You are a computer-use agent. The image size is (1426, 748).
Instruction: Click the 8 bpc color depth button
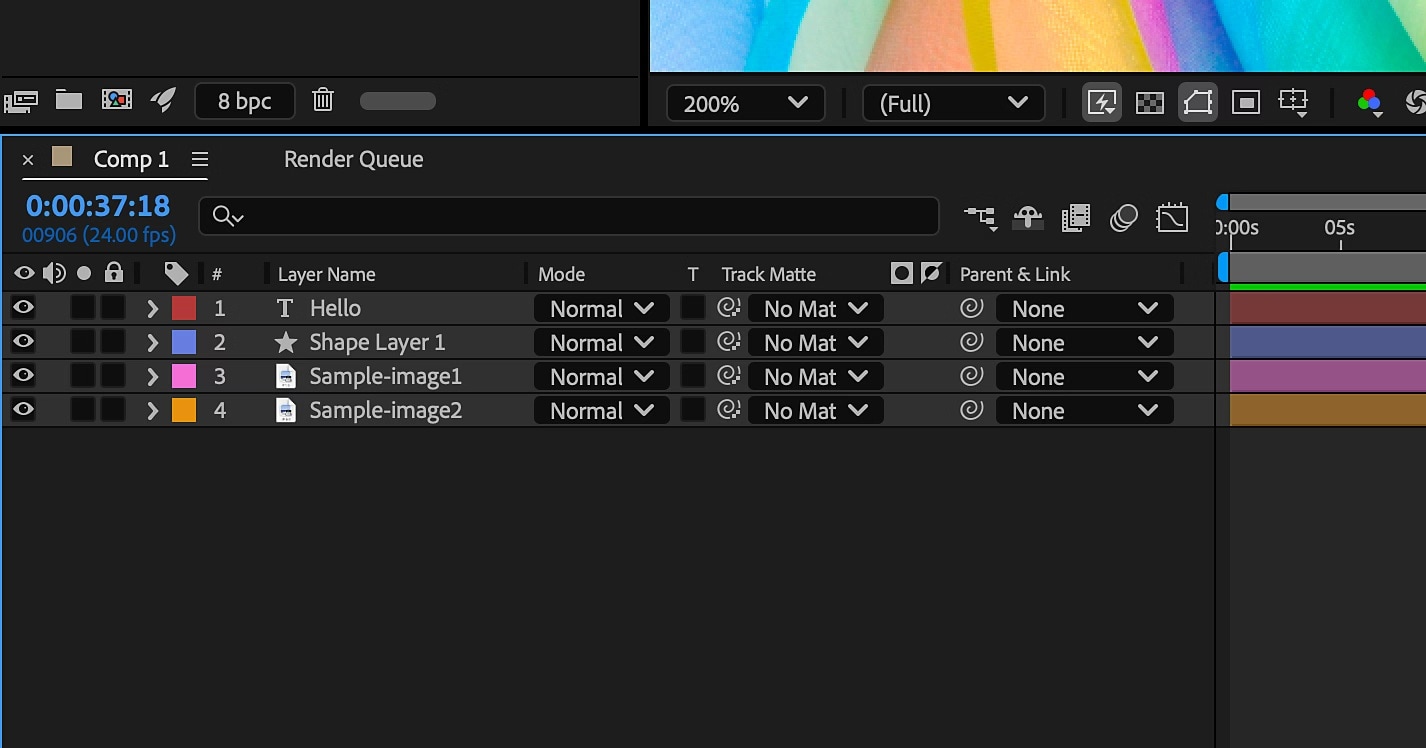pos(245,101)
